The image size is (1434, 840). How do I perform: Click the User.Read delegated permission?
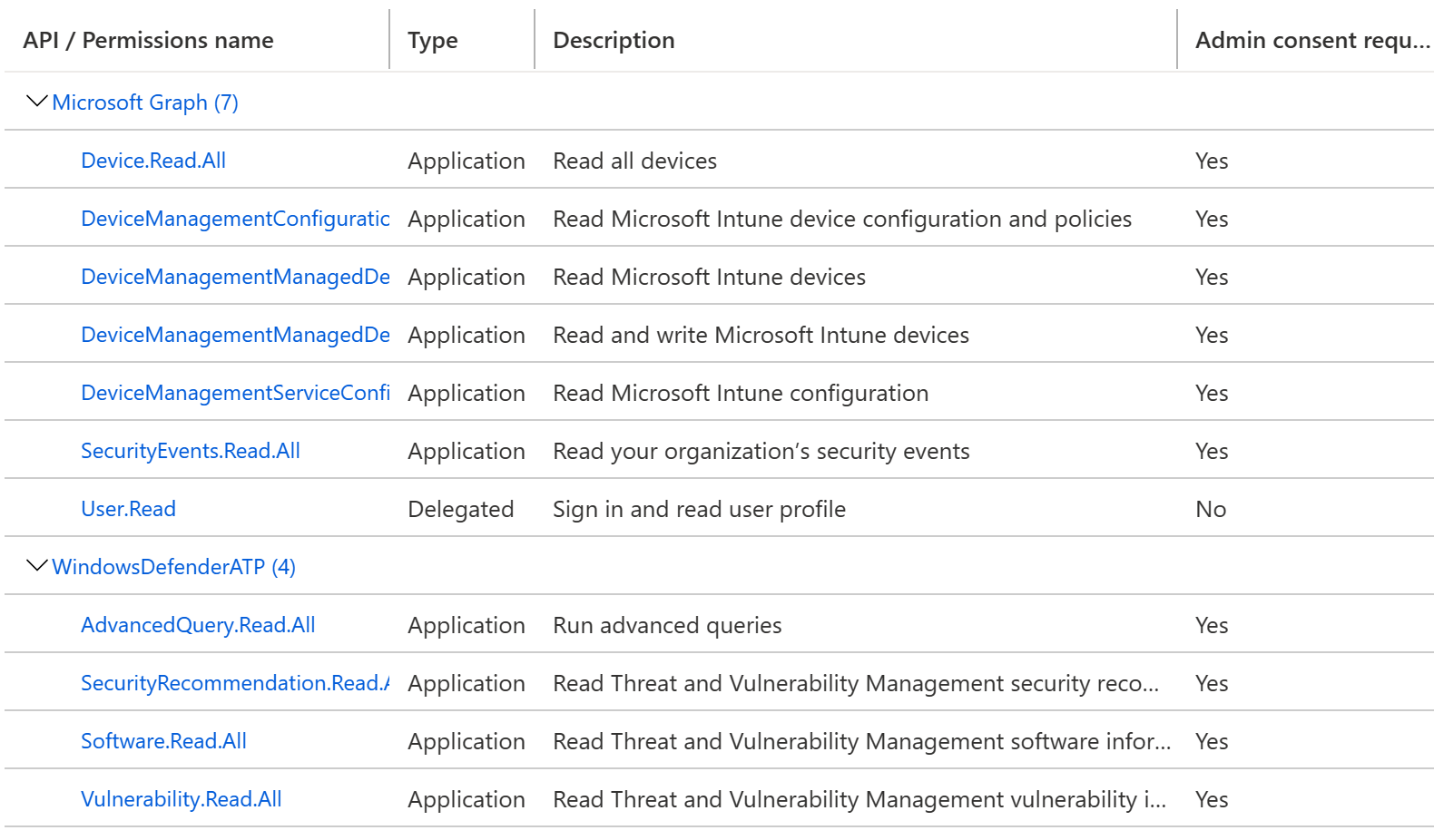point(128,509)
